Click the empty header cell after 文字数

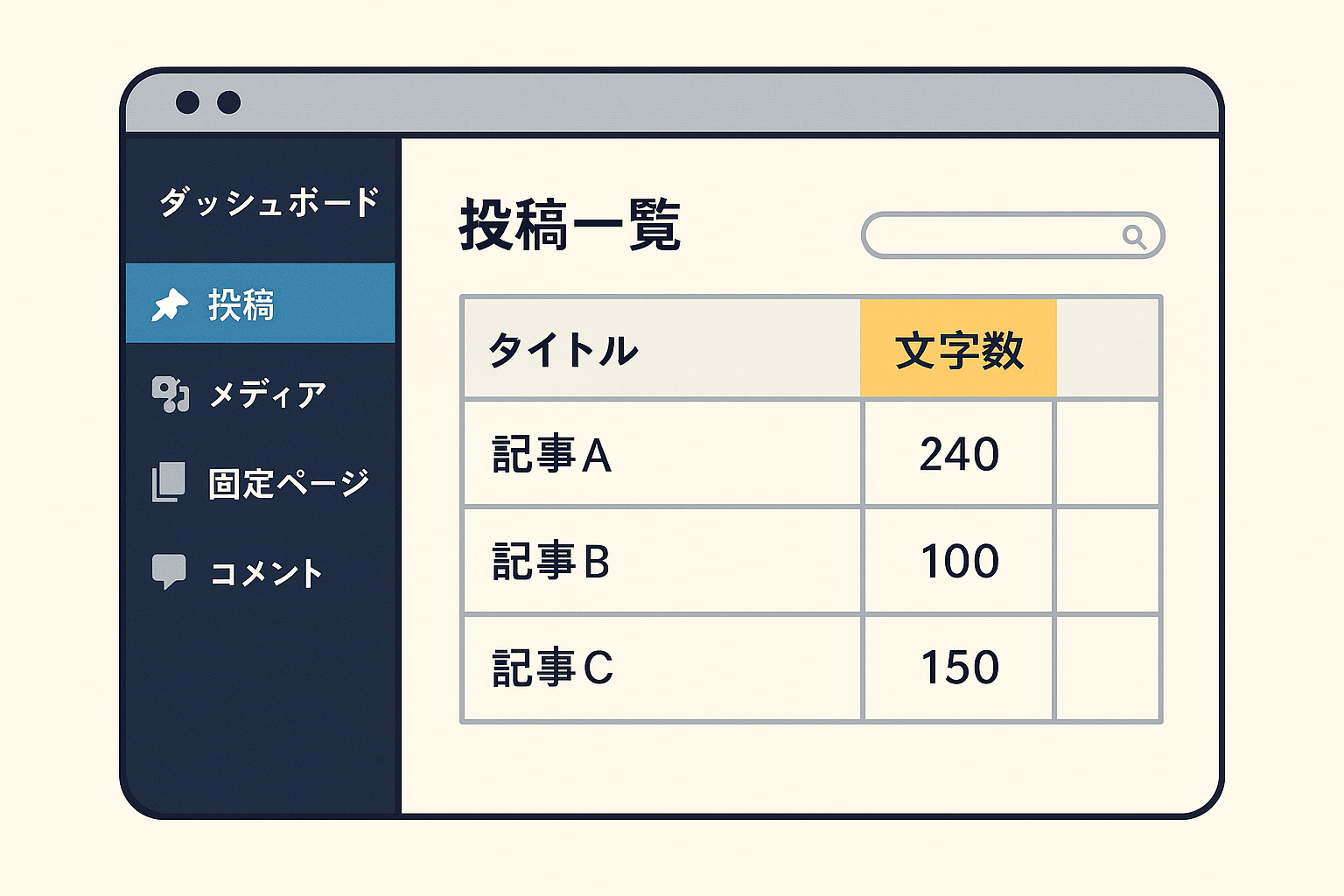click(1108, 348)
